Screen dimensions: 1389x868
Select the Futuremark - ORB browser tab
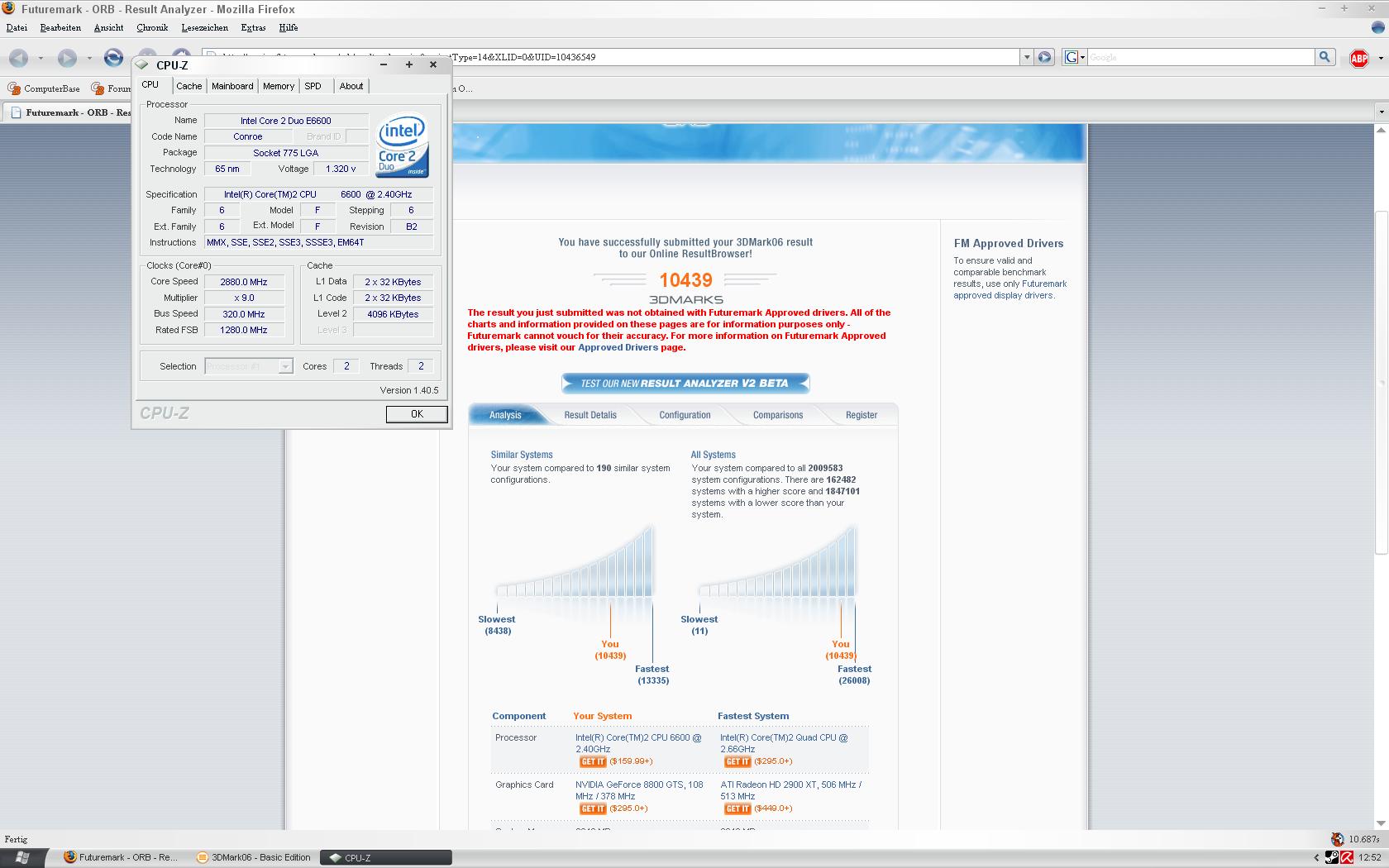click(69, 112)
